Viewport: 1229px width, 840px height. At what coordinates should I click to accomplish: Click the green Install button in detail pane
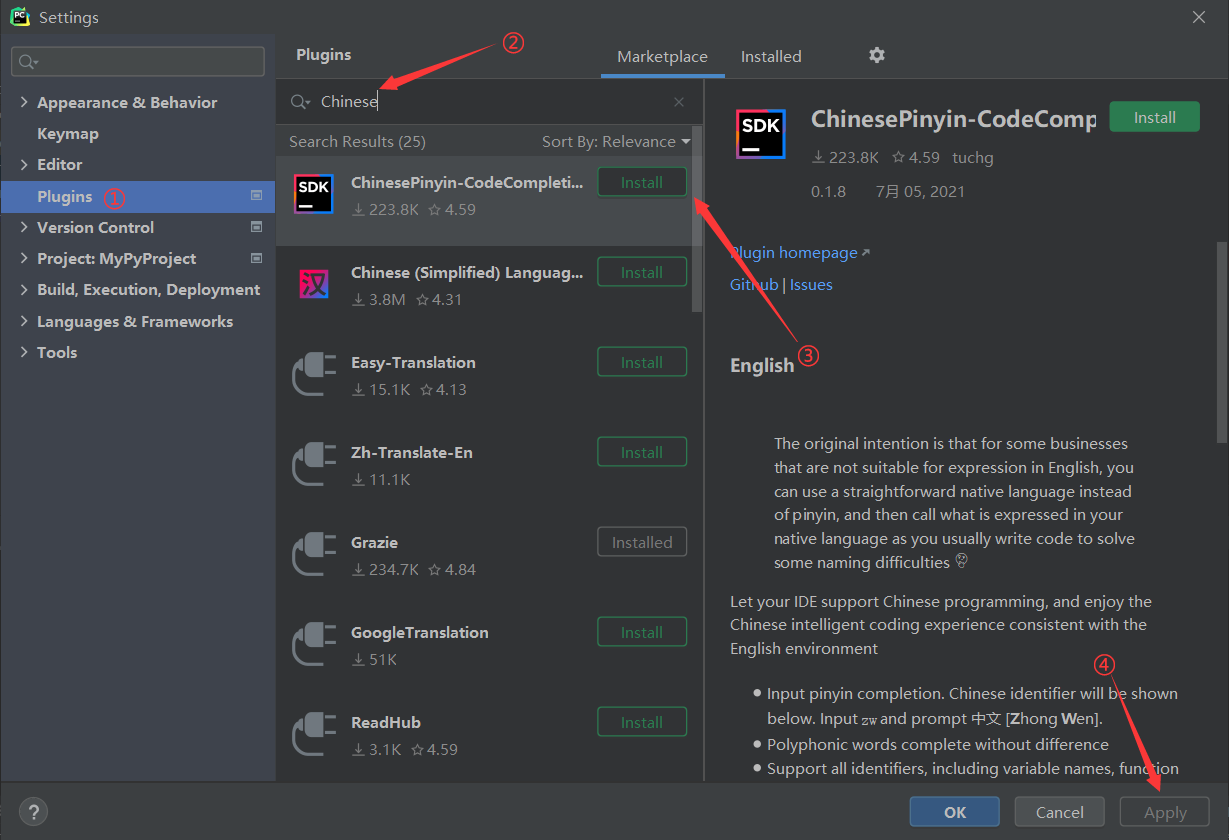click(x=1155, y=117)
